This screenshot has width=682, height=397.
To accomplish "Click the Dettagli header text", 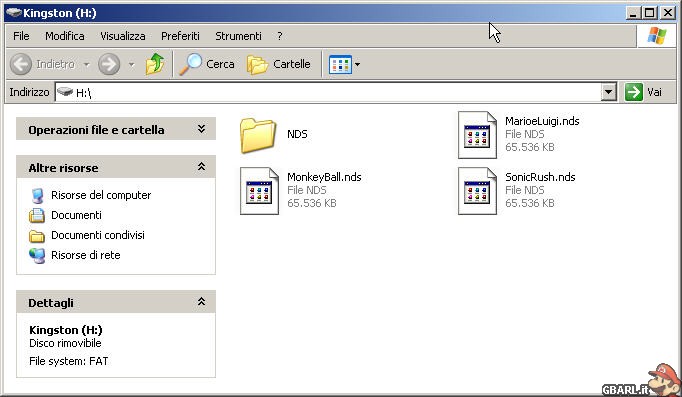I will pyautogui.click(x=50, y=303).
